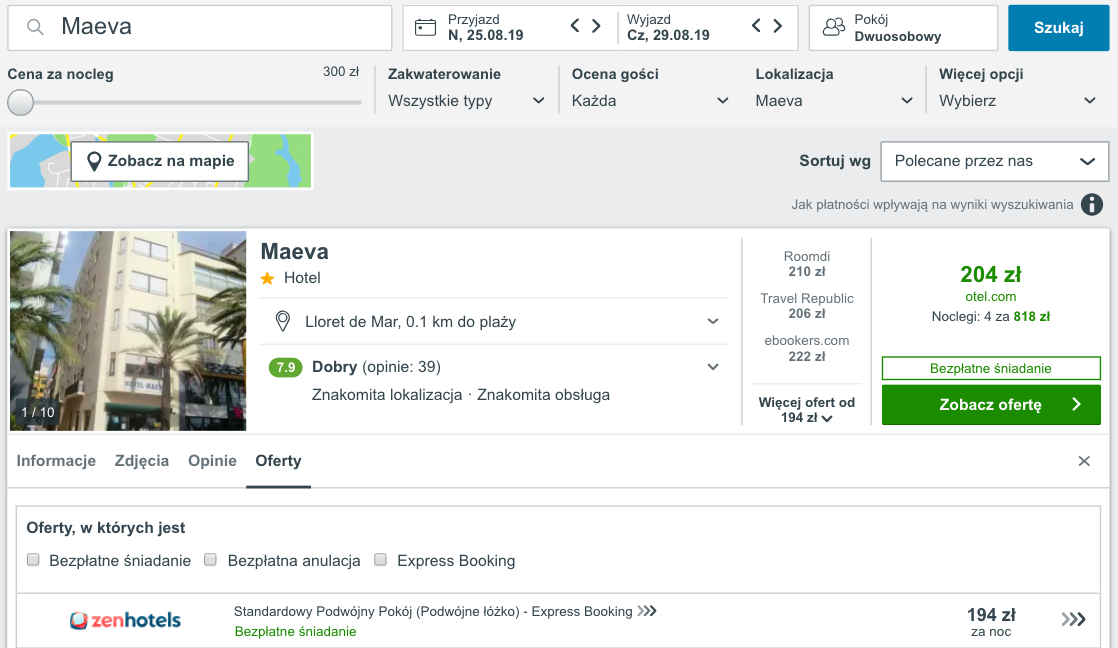Viewport: 1118px width, 648px height.
Task: Click the orange hotel star icon
Action: [x=267, y=279]
